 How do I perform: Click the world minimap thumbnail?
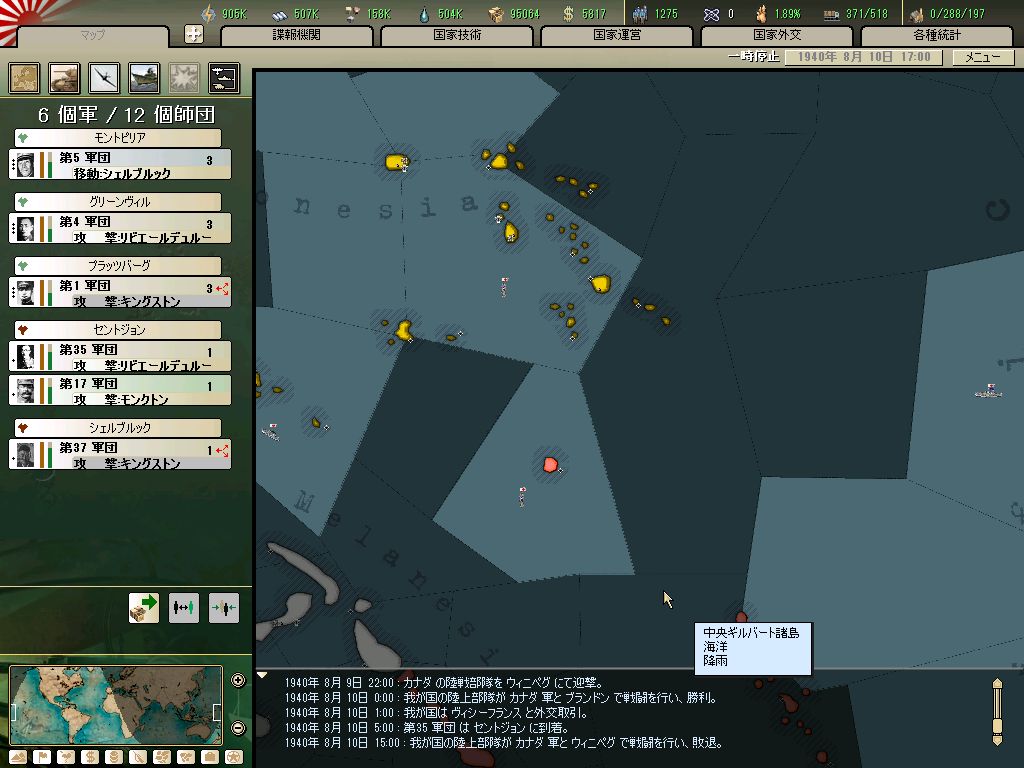(x=116, y=705)
